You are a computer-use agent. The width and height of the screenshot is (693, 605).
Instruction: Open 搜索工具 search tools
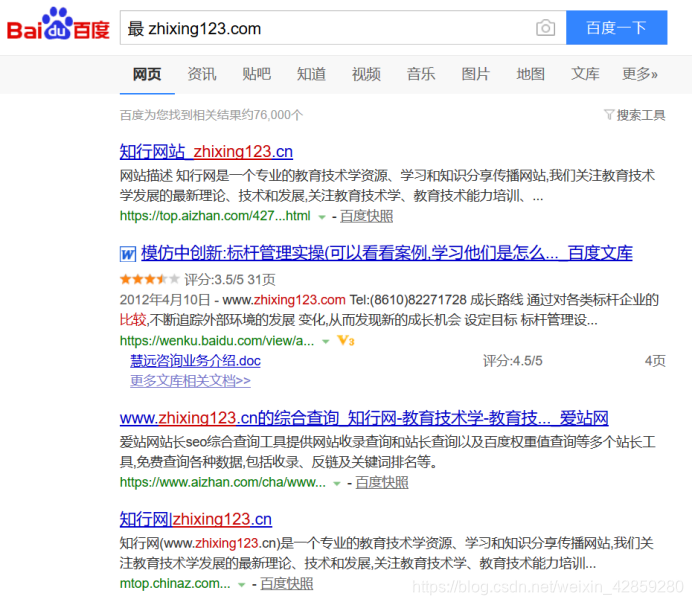click(641, 115)
